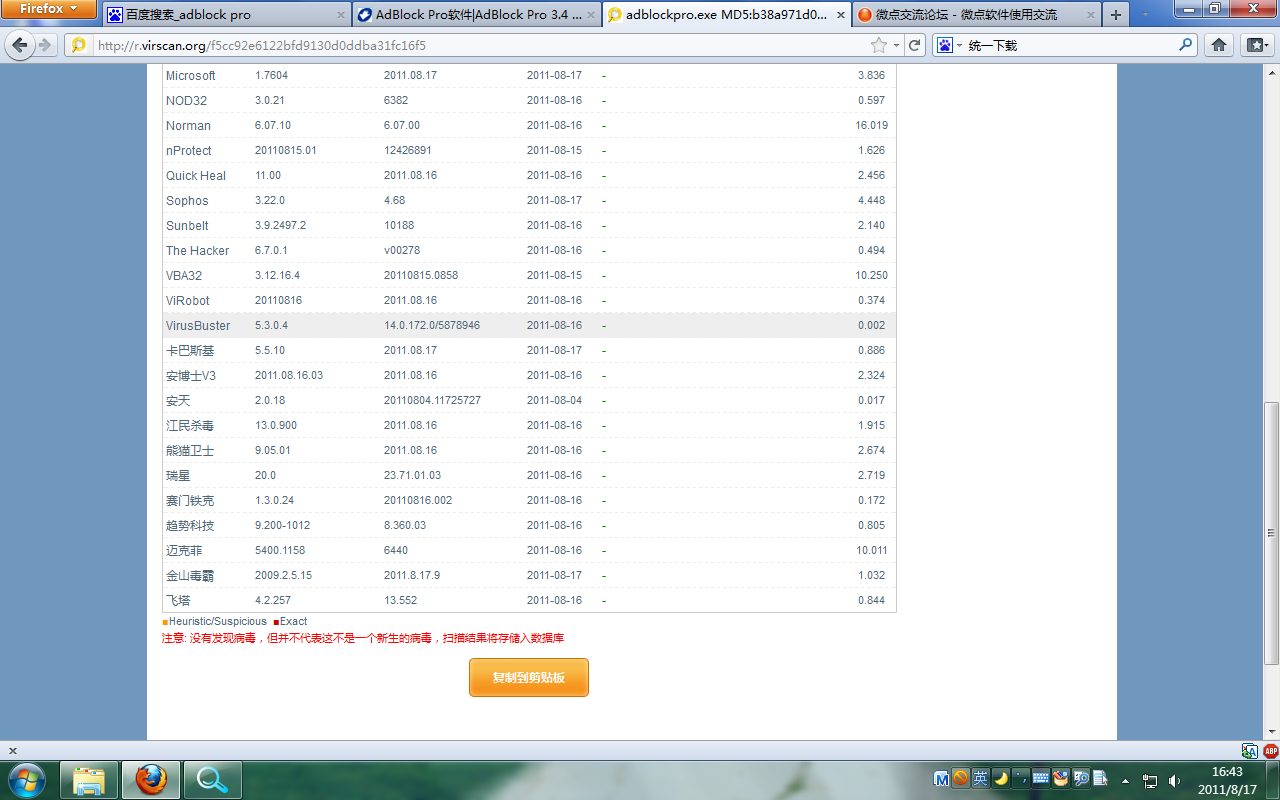Click the IME toolbox icon
1280x800 pixels.
tap(1060, 778)
